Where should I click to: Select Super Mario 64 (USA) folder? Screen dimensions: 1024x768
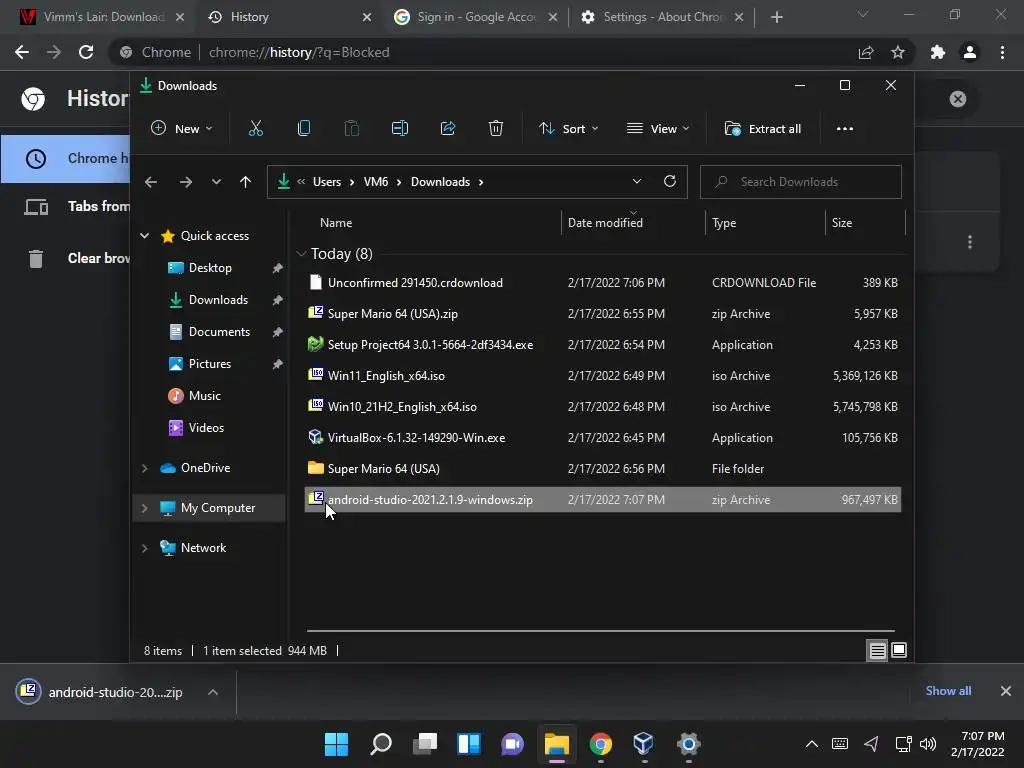[603, 469]
